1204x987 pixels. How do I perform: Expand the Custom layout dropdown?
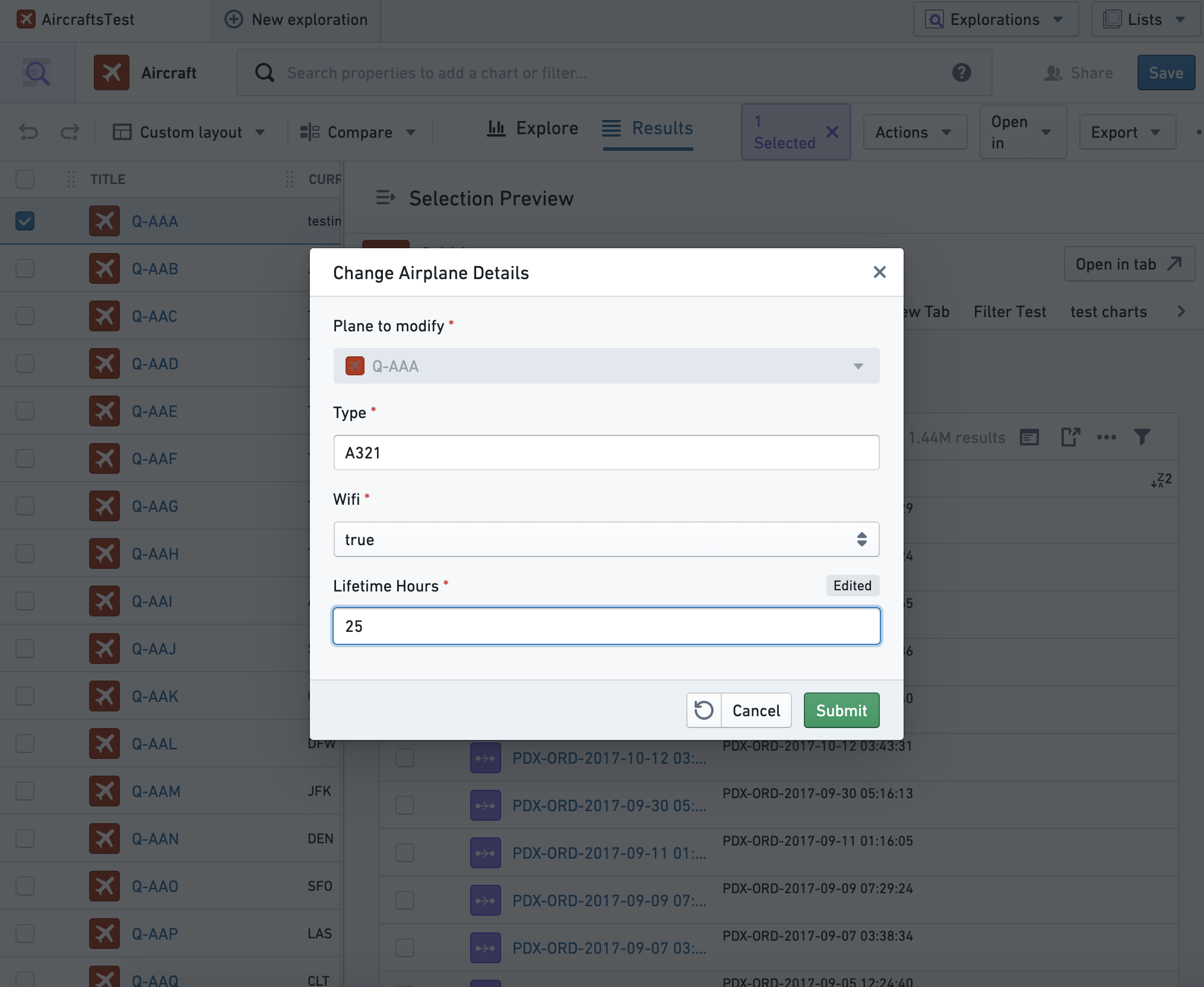click(189, 132)
